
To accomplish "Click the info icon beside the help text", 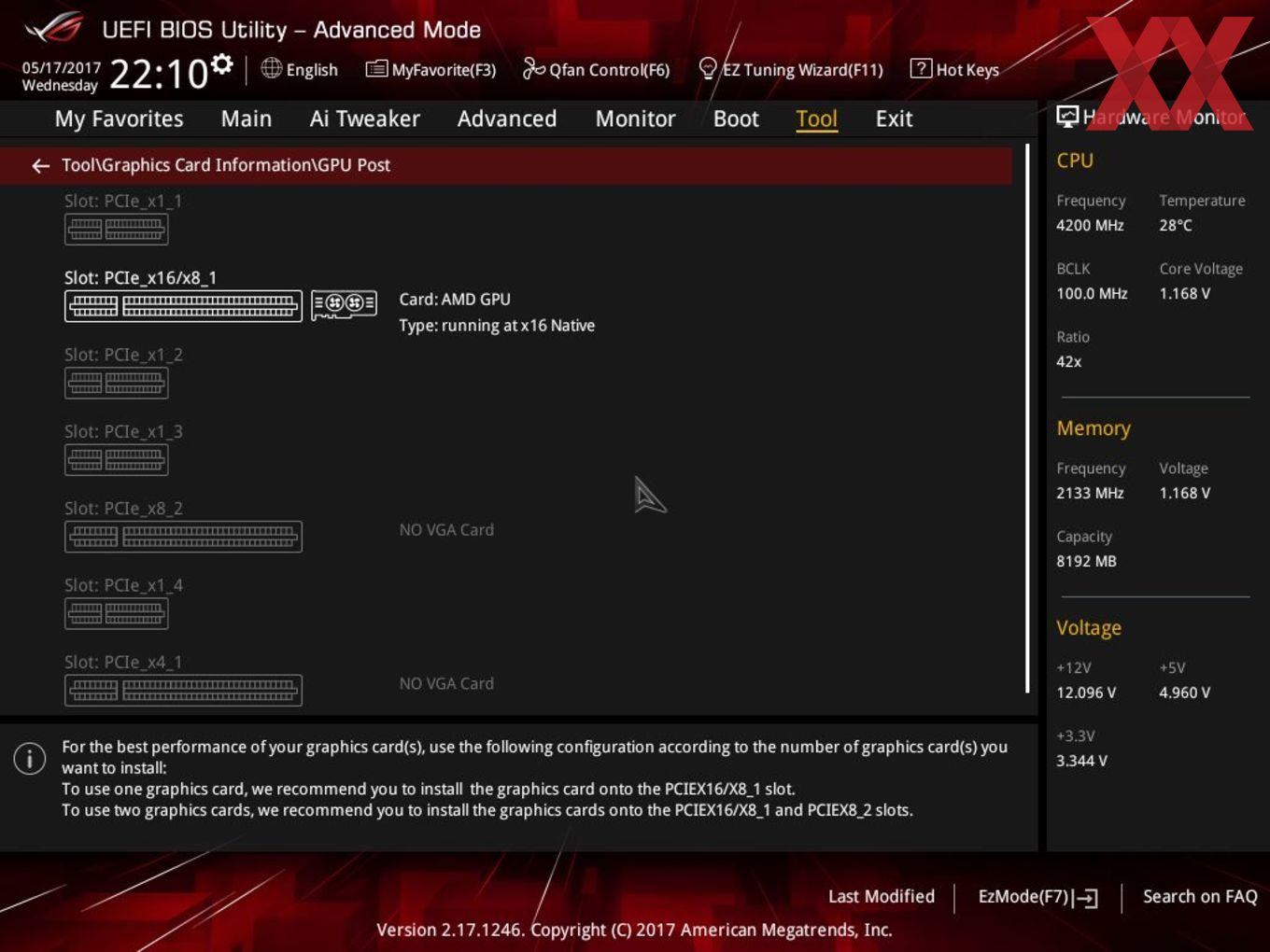I will click(x=30, y=758).
